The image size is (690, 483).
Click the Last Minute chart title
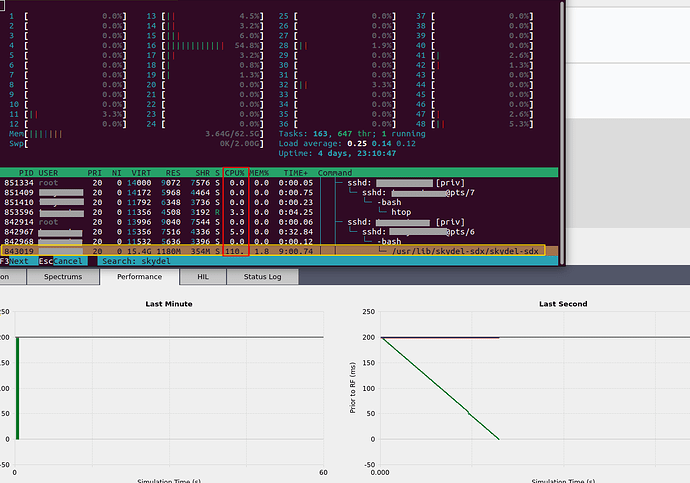[x=169, y=304]
